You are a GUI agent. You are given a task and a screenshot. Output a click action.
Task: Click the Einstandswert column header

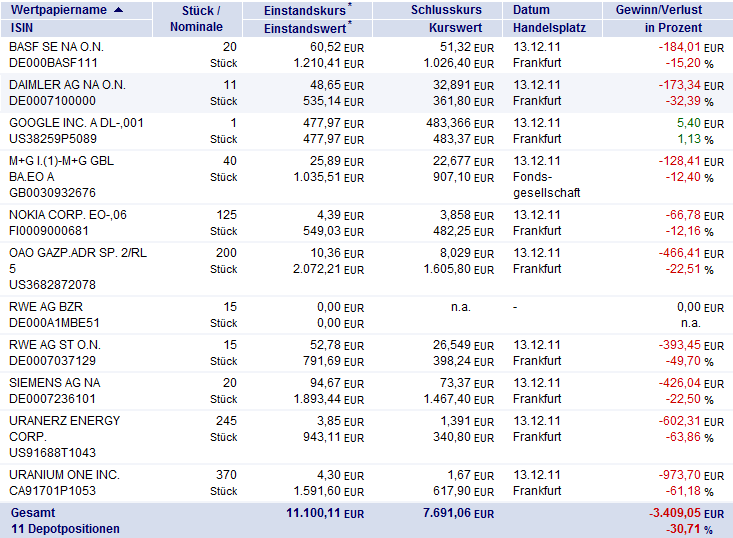(x=305, y=28)
